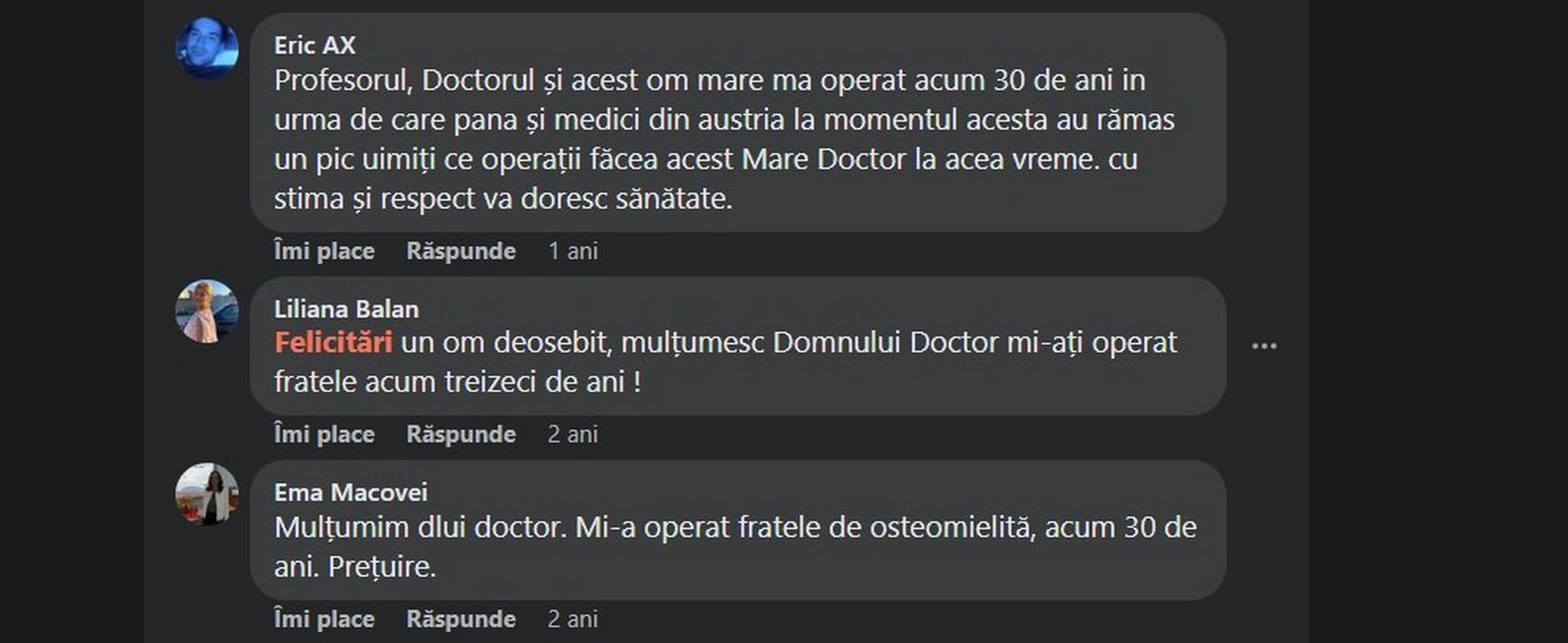Click Ema Macovei's comment about osteomielită
The image size is (1568, 643).
735,547
